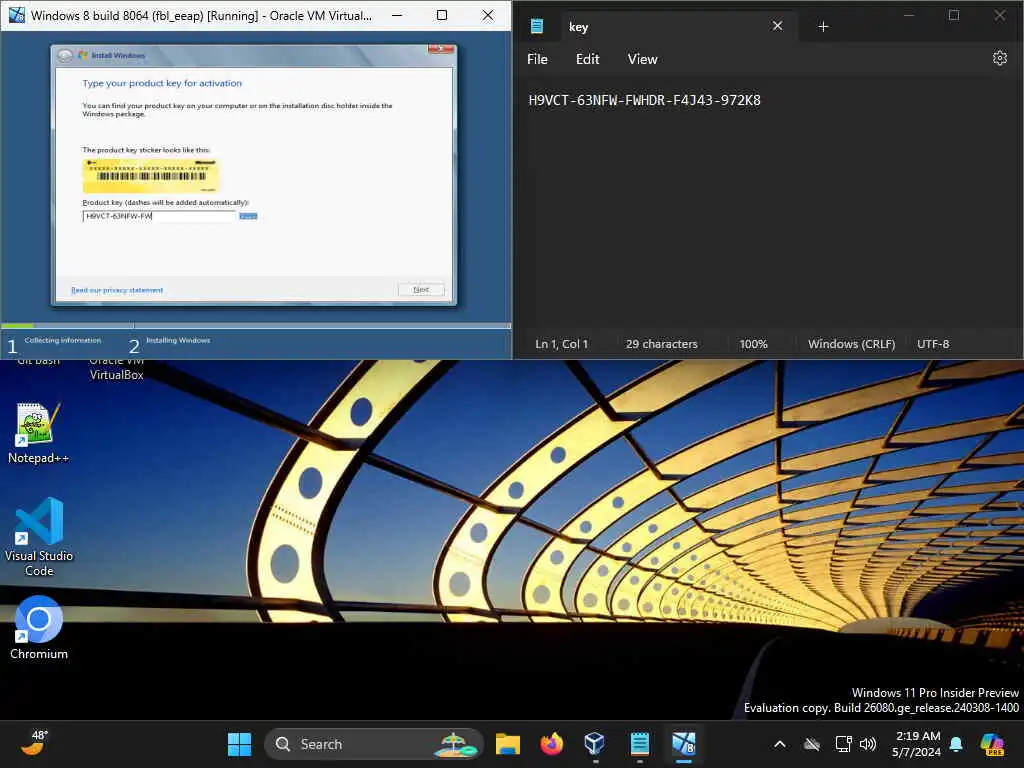
Task: Click the on-screen keyboard icon next to the key field
Action: [x=248, y=216]
